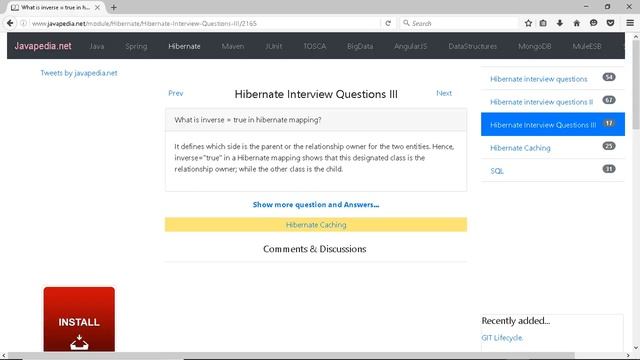
Task: Restore down the browser window
Action: pyautogui.click(x=607, y=7)
